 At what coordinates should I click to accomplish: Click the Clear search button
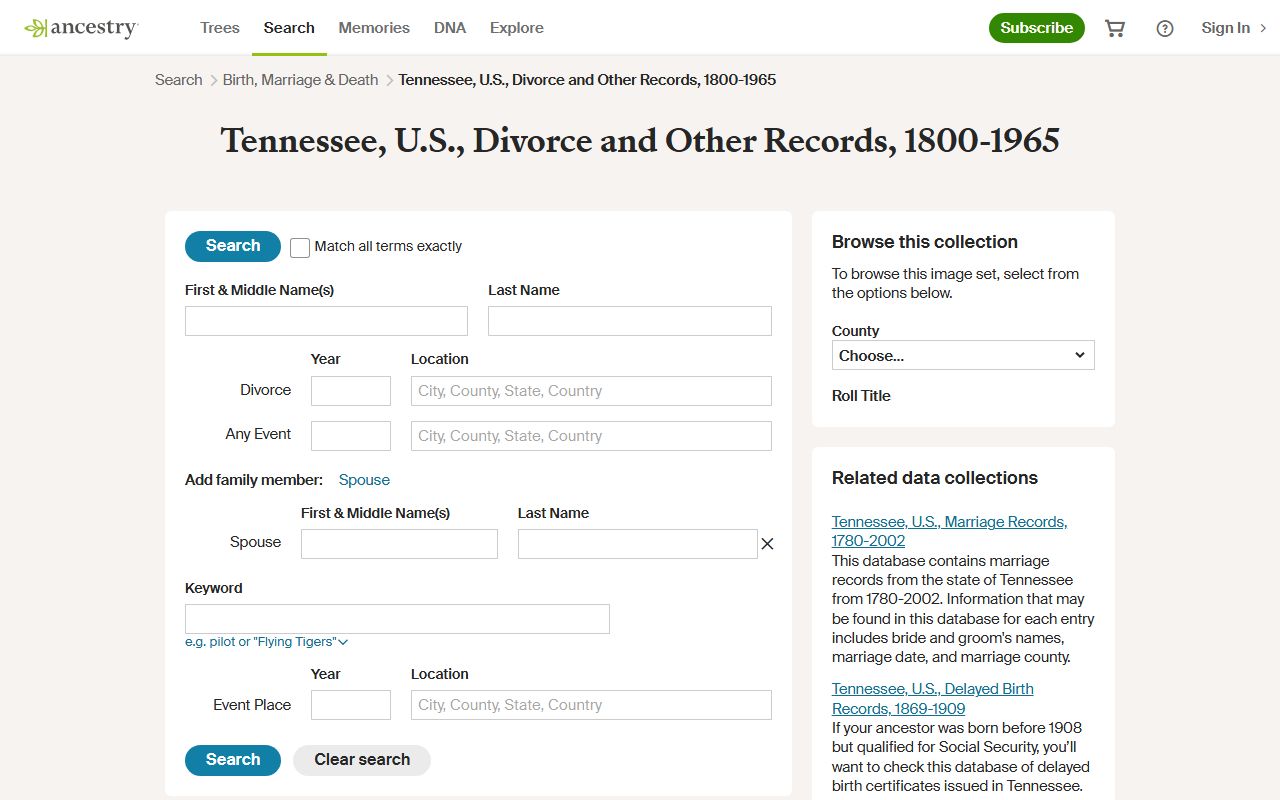pos(362,760)
